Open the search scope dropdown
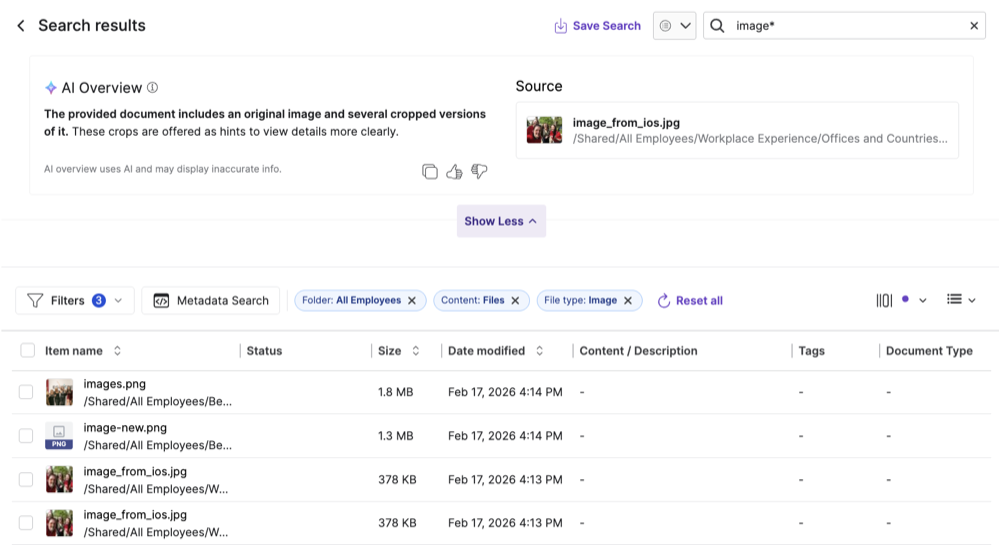Image resolution: width=999 pixels, height=545 pixels. pyautogui.click(x=674, y=26)
